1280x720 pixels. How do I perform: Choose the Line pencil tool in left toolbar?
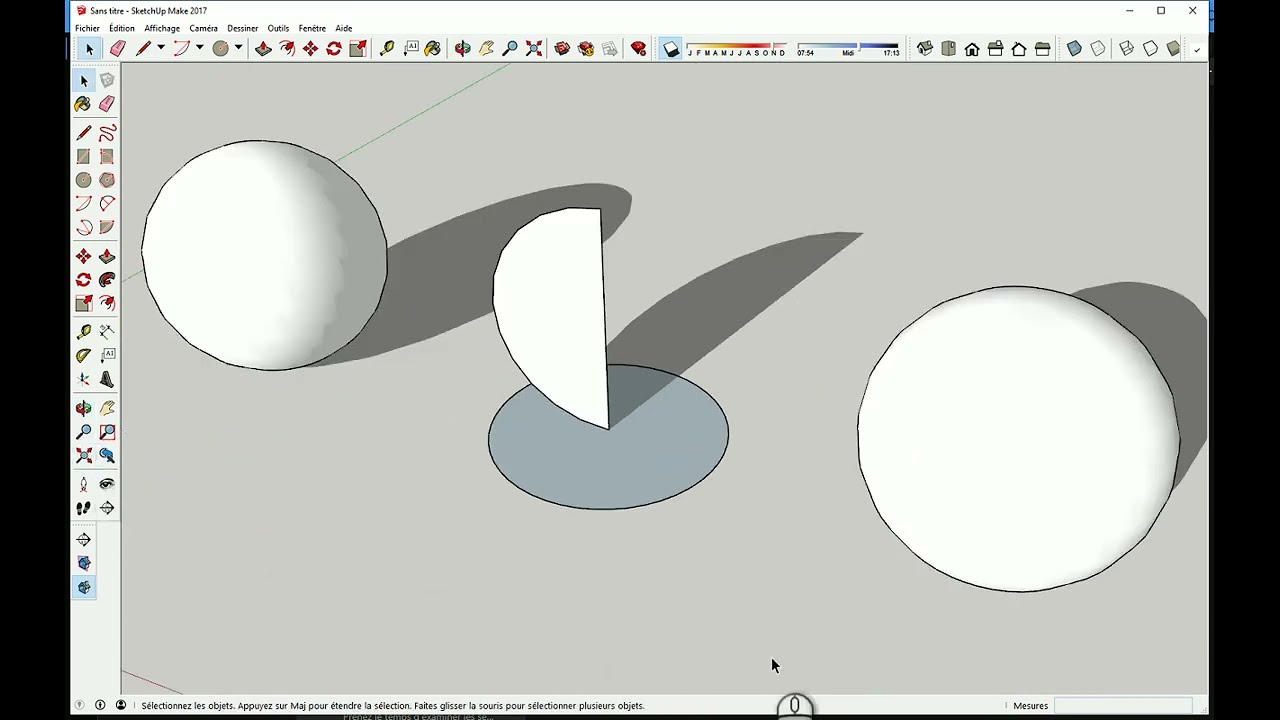click(83, 133)
